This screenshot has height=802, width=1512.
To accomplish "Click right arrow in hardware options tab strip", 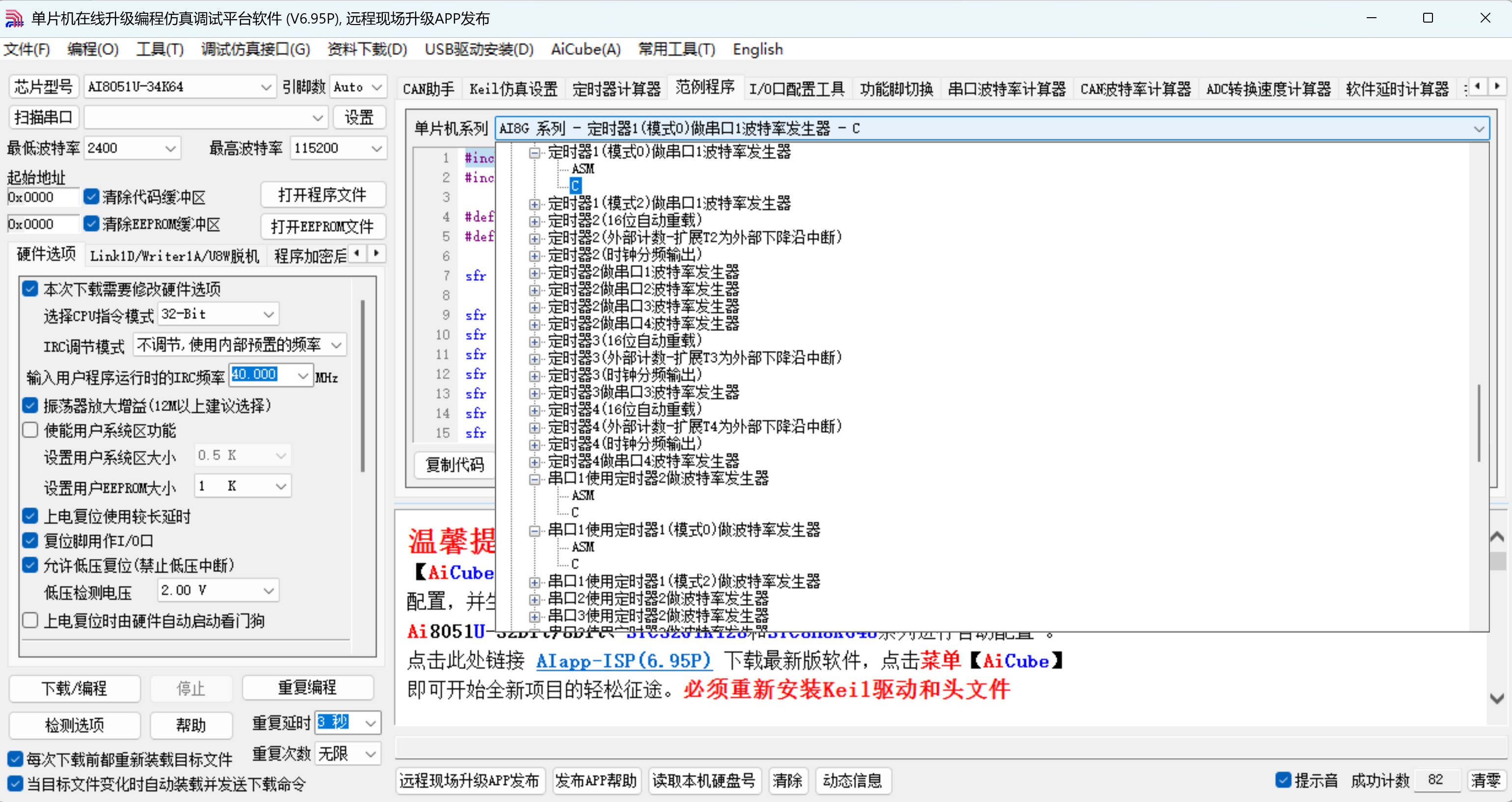I will 376,253.
